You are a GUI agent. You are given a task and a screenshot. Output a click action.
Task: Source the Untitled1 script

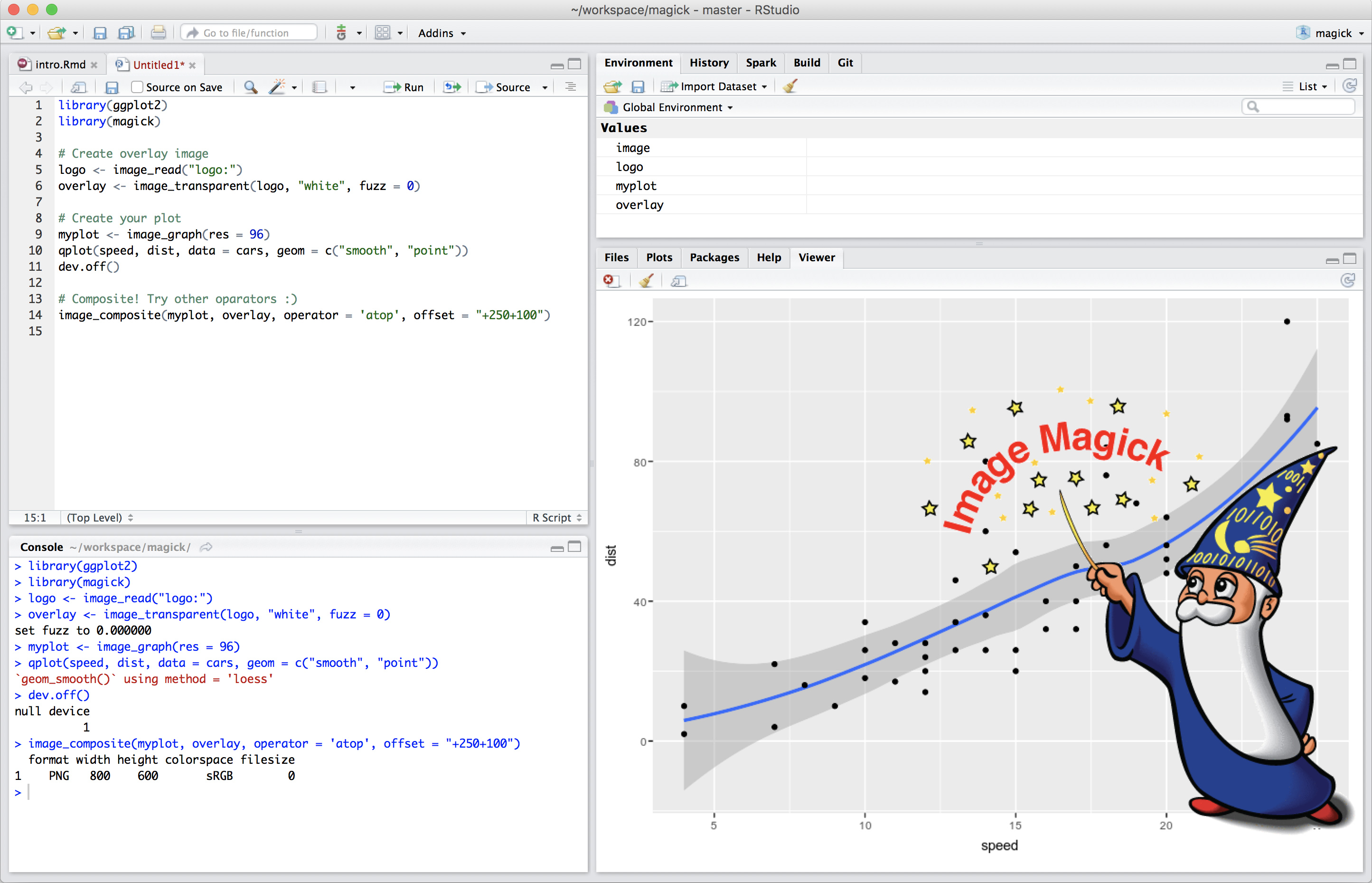click(x=503, y=87)
